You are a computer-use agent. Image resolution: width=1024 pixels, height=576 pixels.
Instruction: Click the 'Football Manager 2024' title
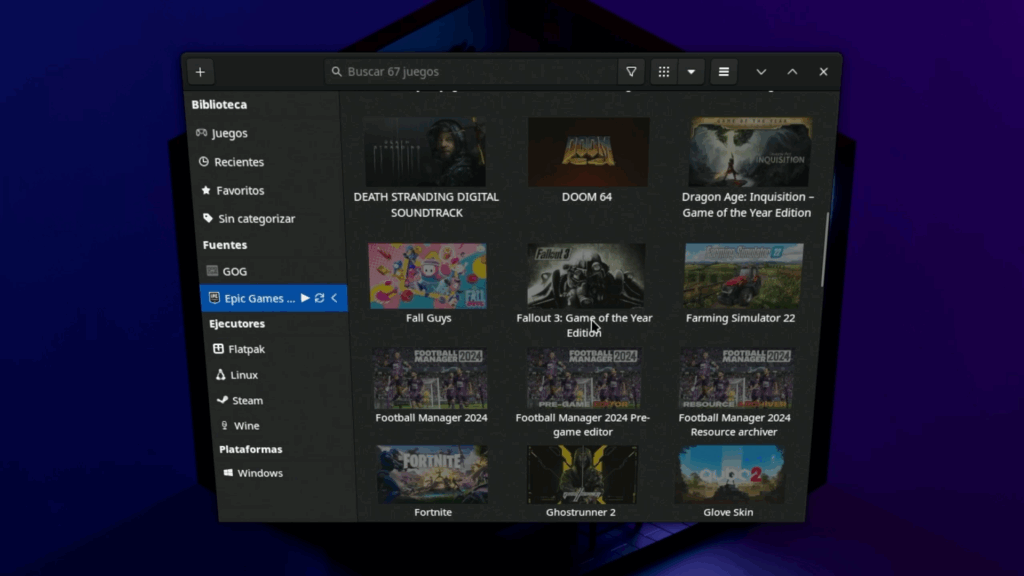431,418
